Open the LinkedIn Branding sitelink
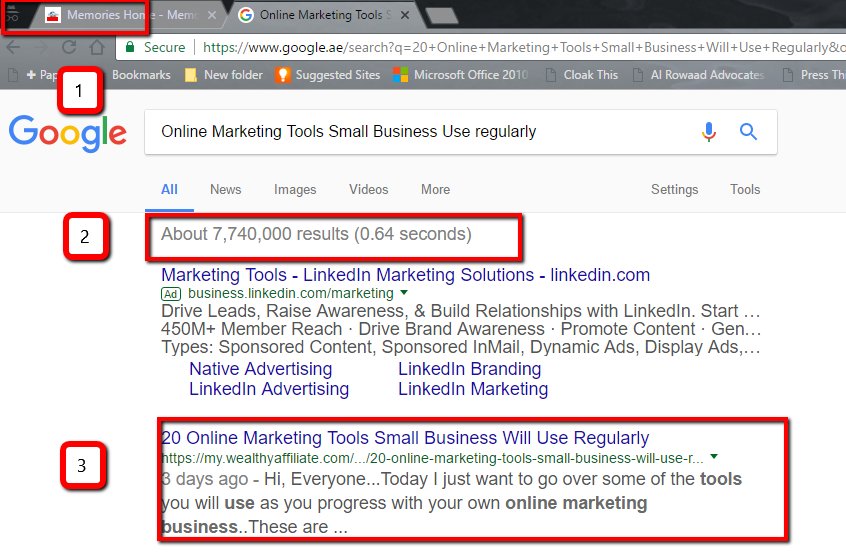This screenshot has width=846, height=552. tap(469, 369)
